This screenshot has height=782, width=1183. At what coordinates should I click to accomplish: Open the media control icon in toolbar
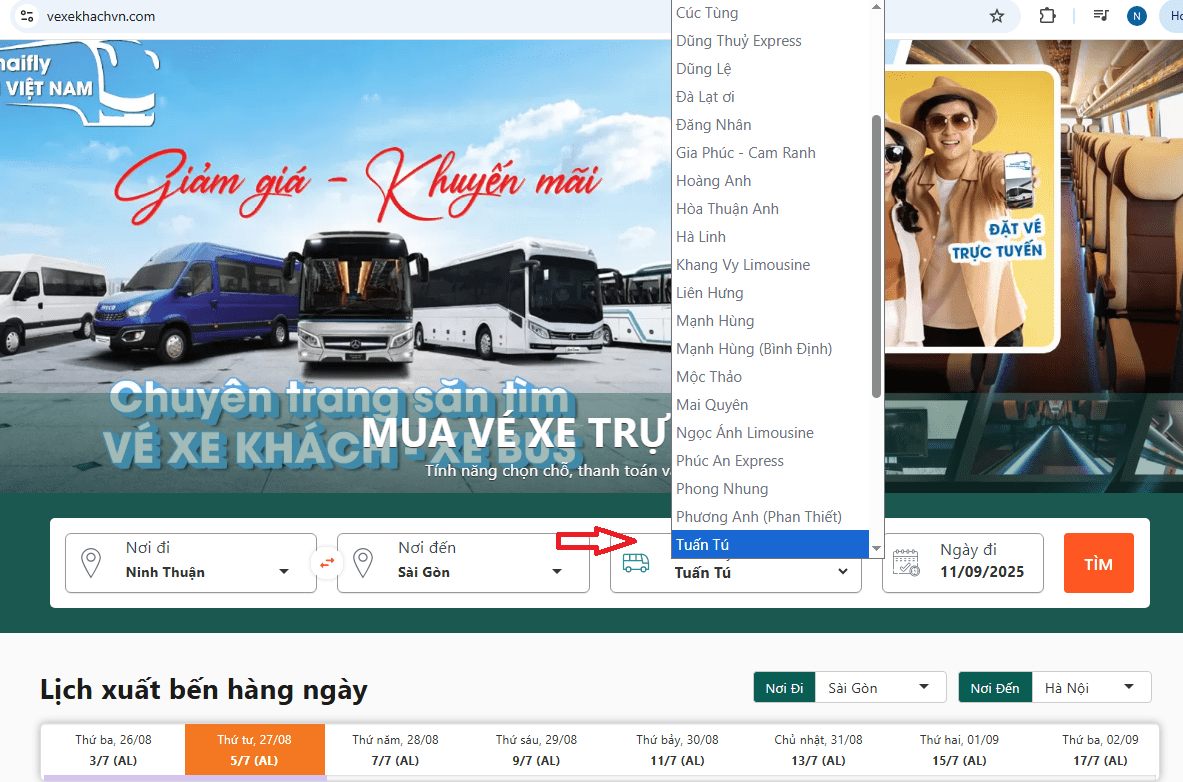1101,16
